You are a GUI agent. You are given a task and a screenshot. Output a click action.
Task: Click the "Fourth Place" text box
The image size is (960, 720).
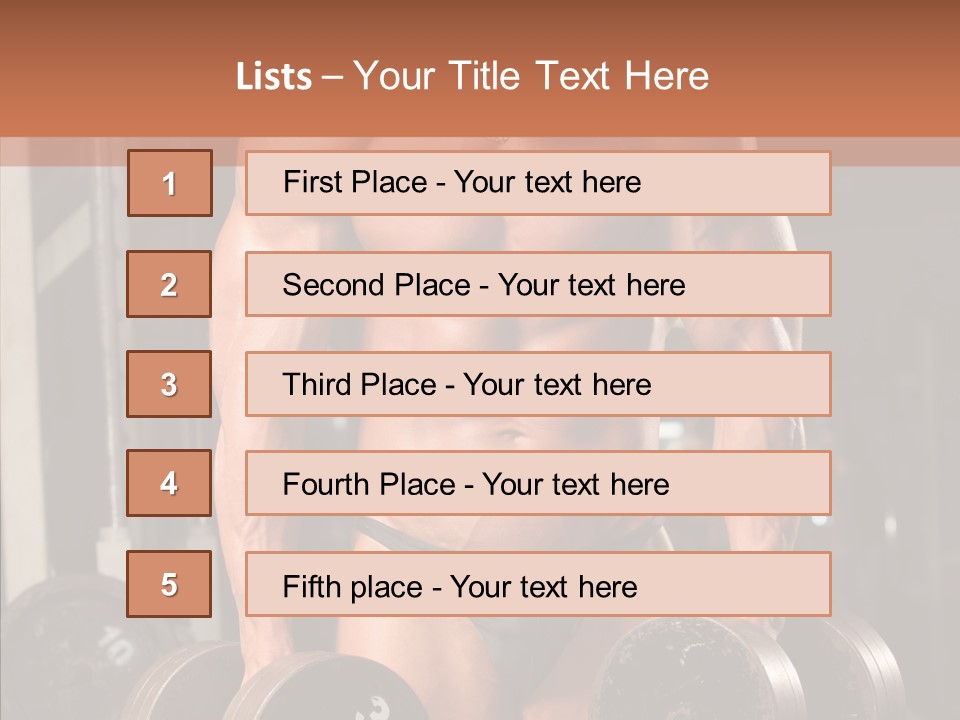click(x=538, y=483)
